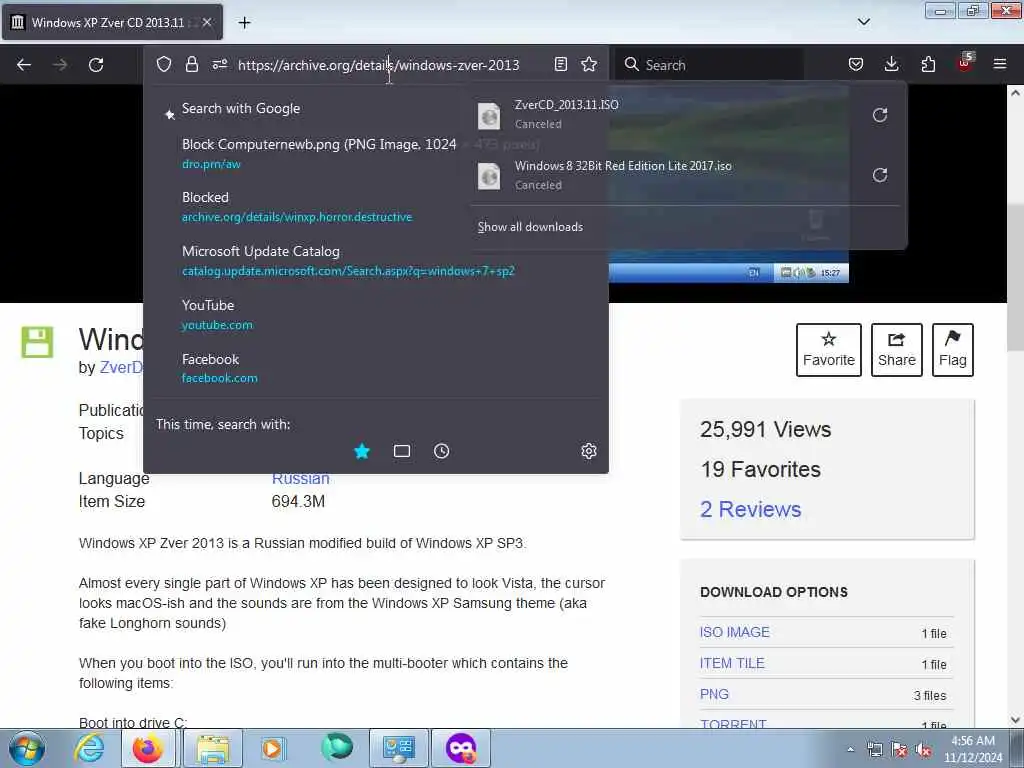Open search settings gear in dropdown
Screen dimensions: 1024x768
[588, 451]
